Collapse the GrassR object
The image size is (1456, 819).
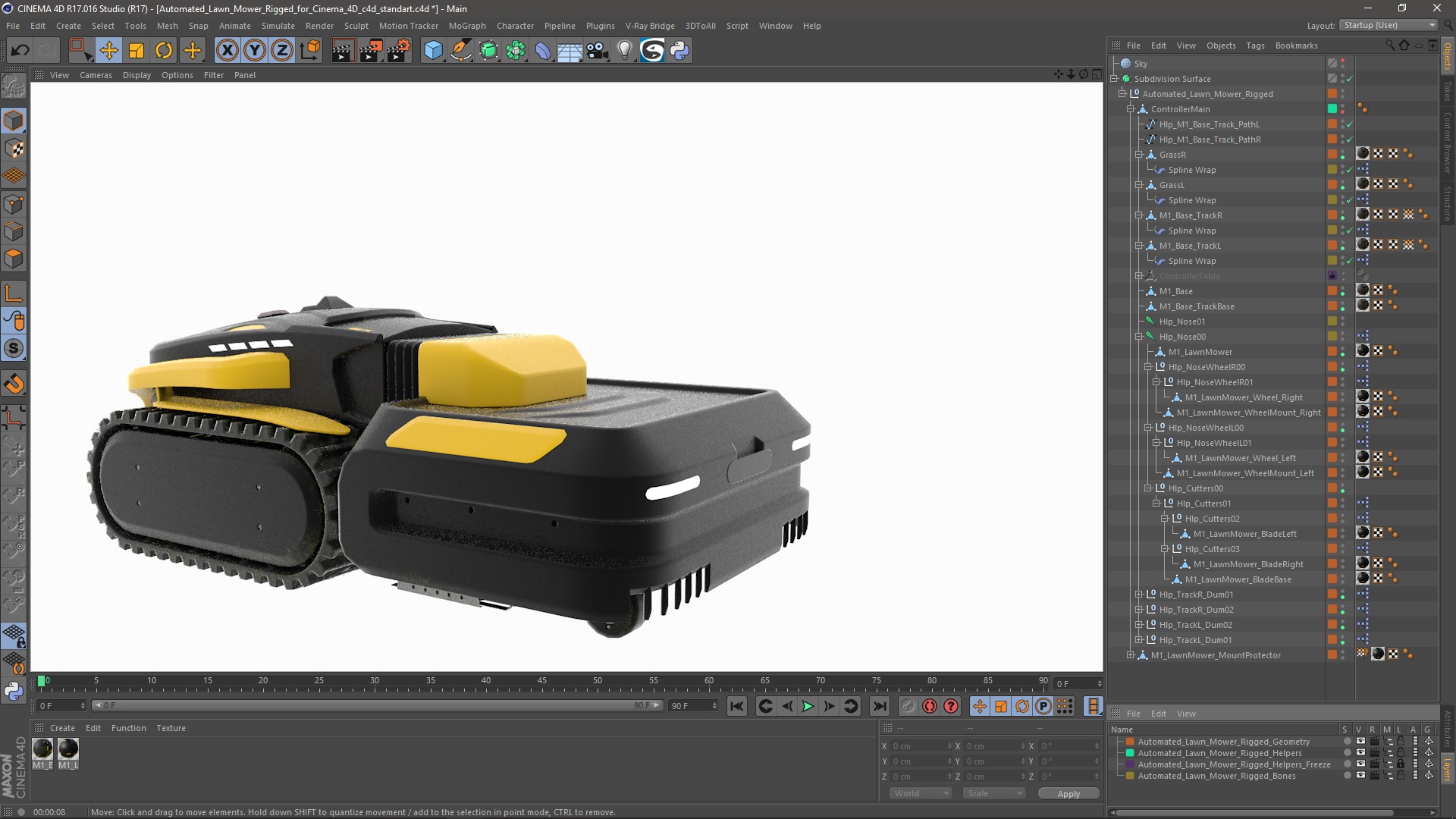pyautogui.click(x=1139, y=155)
